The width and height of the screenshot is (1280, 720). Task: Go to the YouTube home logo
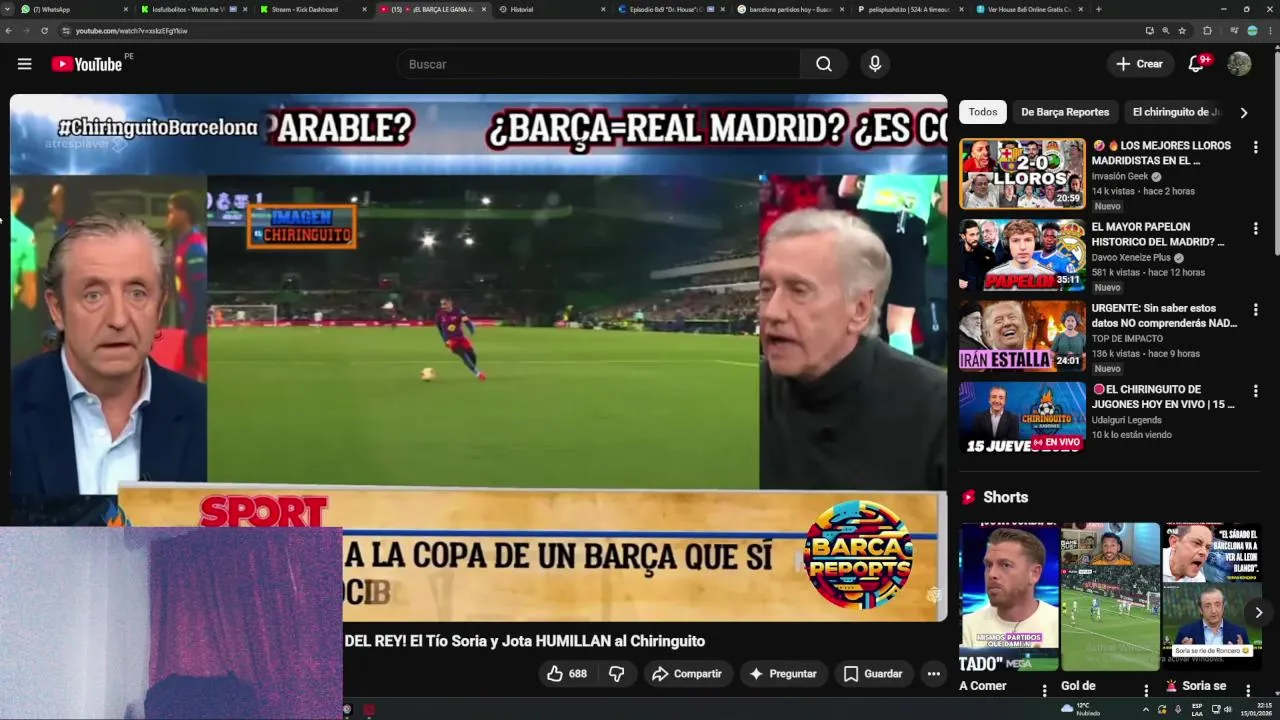click(x=87, y=64)
